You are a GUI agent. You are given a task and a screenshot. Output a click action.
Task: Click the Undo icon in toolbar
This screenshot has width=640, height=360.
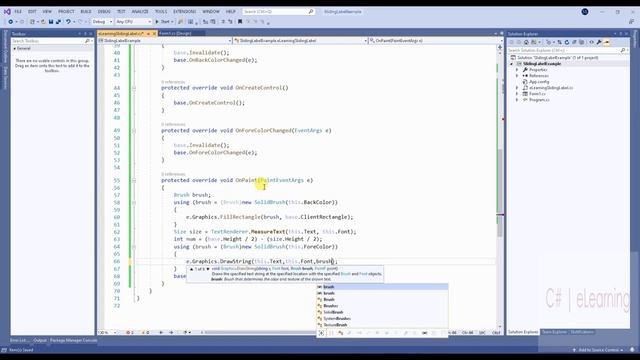point(68,22)
